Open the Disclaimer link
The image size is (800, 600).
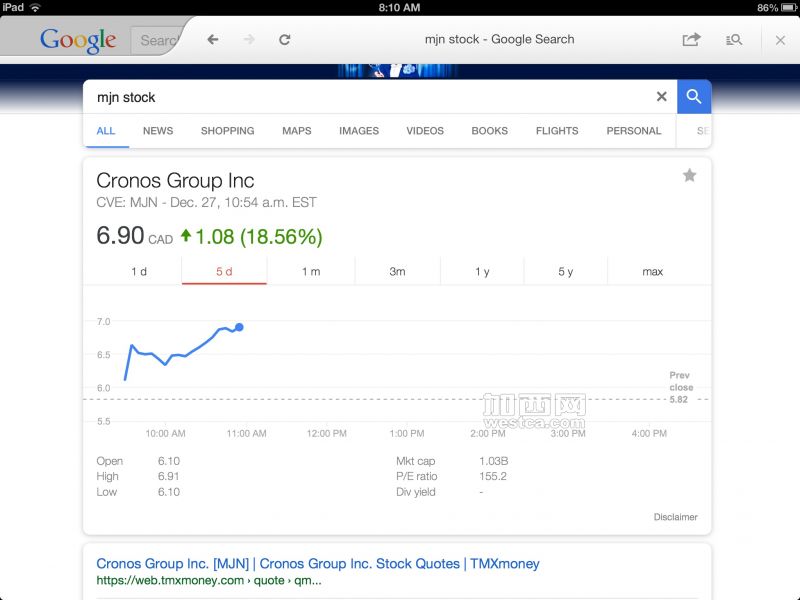(675, 517)
